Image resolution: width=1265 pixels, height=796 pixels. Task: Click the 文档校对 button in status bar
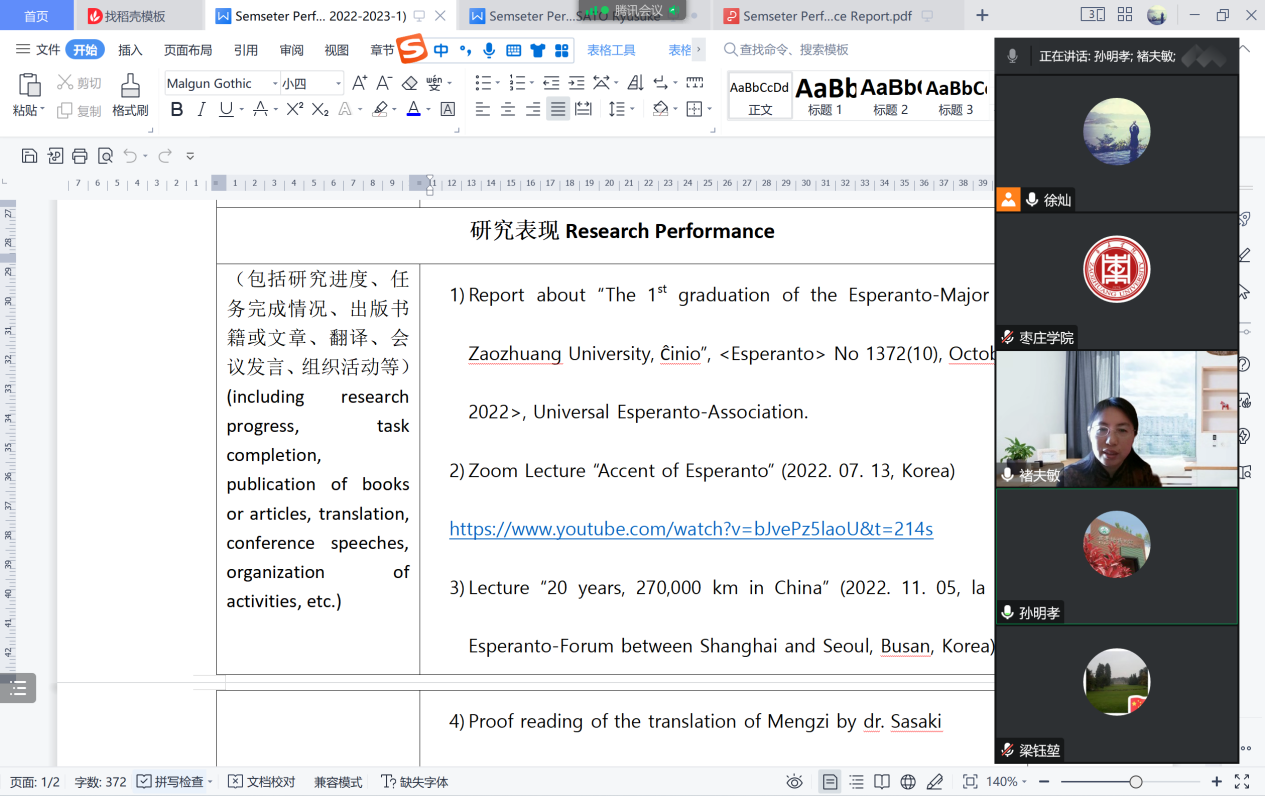click(x=262, y=782)
